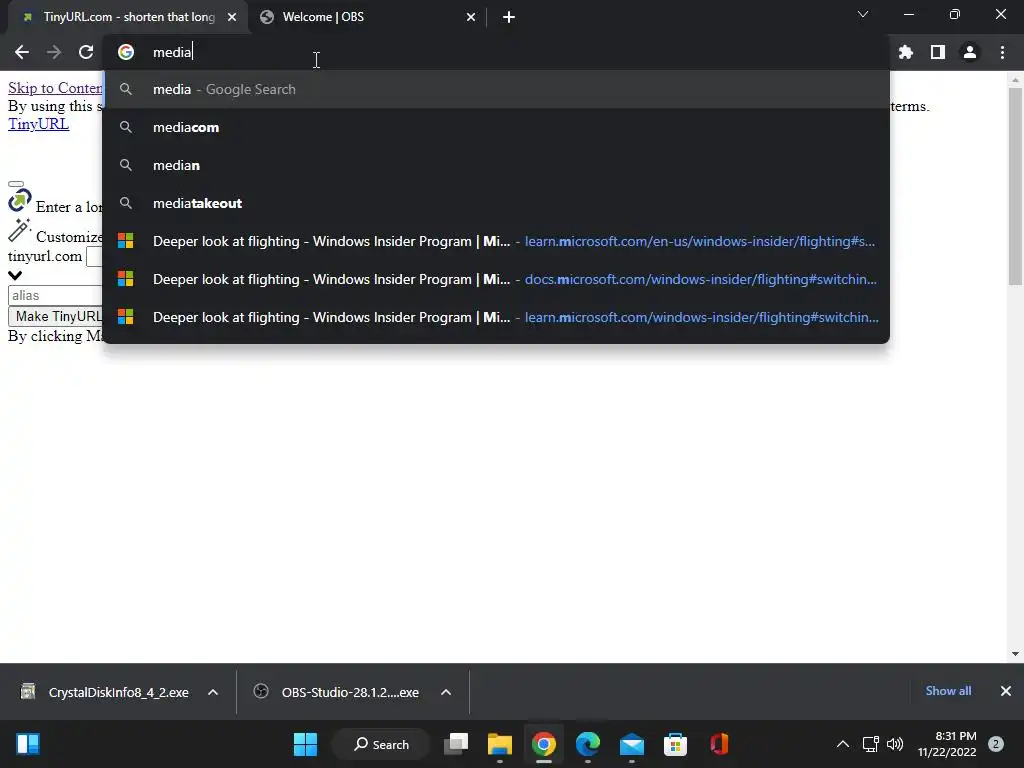Open learn.microsoft.com/en-us flighting suggestion
1024x768 pixels.
coord(496,241)
